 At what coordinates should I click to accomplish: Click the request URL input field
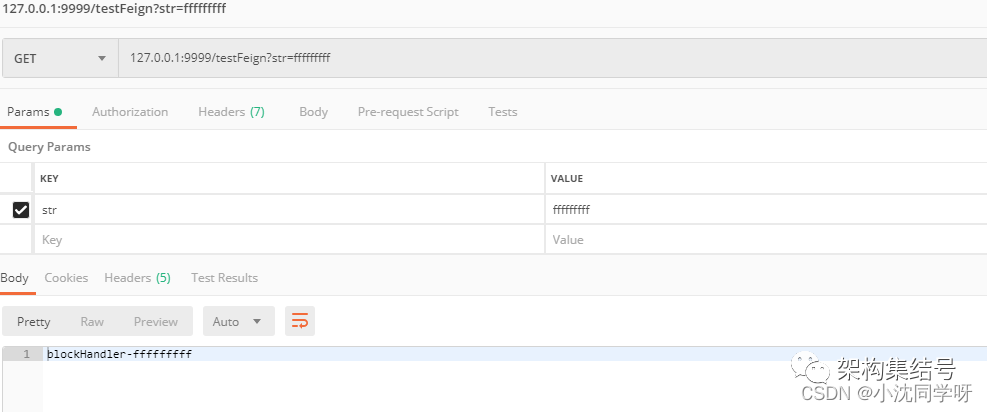click(x=550, y=58)
